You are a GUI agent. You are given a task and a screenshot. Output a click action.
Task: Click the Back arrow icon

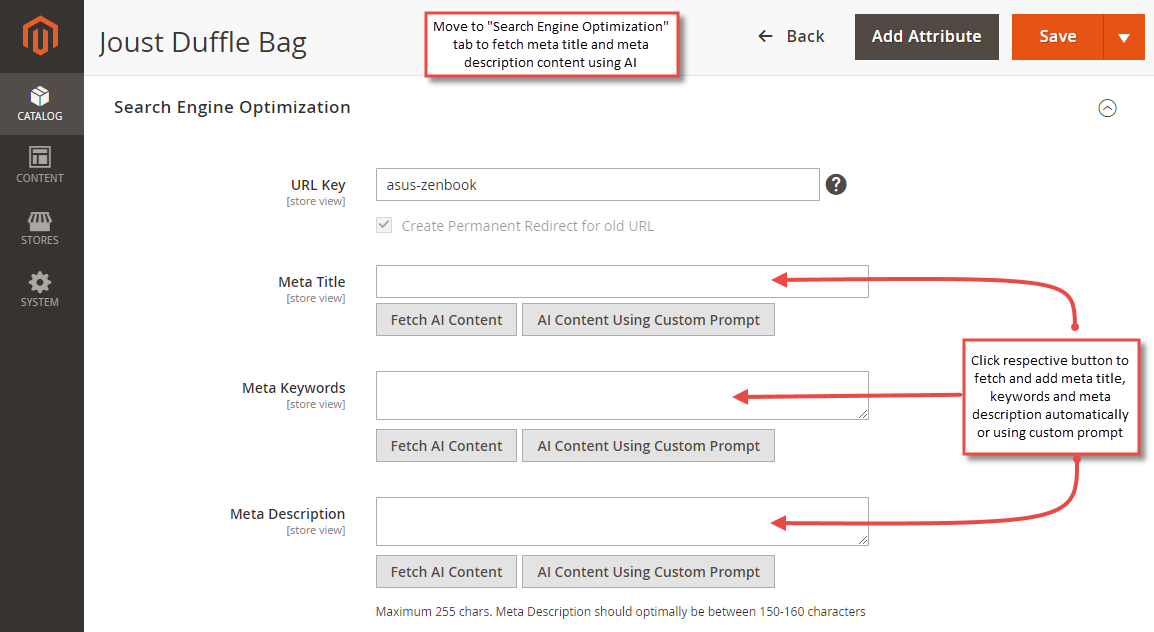coord(764,36)
